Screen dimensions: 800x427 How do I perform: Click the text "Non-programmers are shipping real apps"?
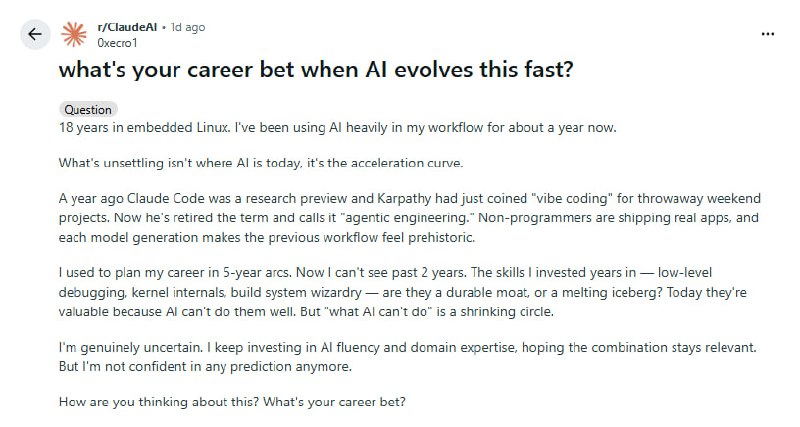[593, 216]
